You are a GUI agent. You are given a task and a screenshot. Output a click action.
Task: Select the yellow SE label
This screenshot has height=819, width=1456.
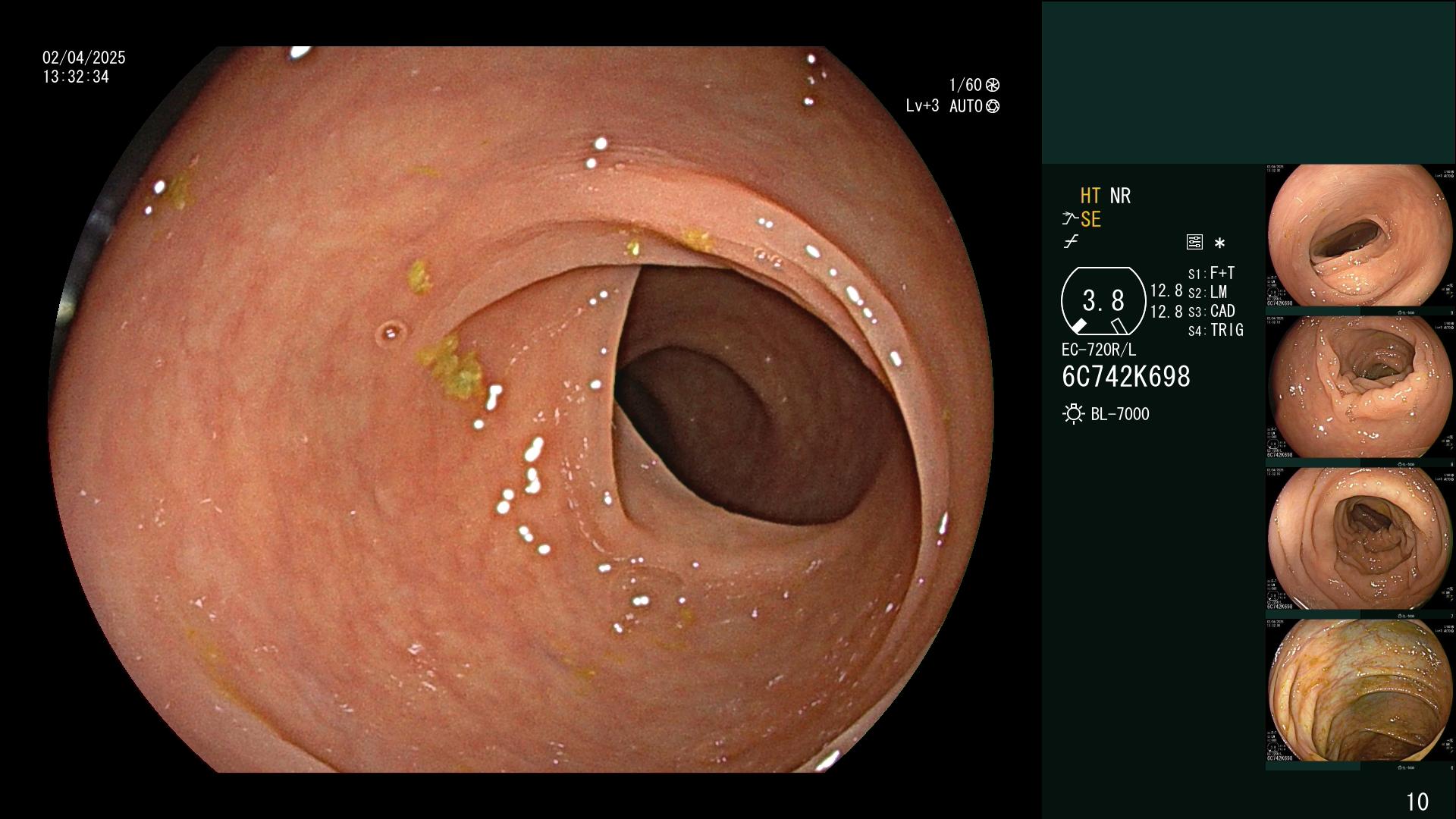pyautogui.click(x=1090, y=219)
